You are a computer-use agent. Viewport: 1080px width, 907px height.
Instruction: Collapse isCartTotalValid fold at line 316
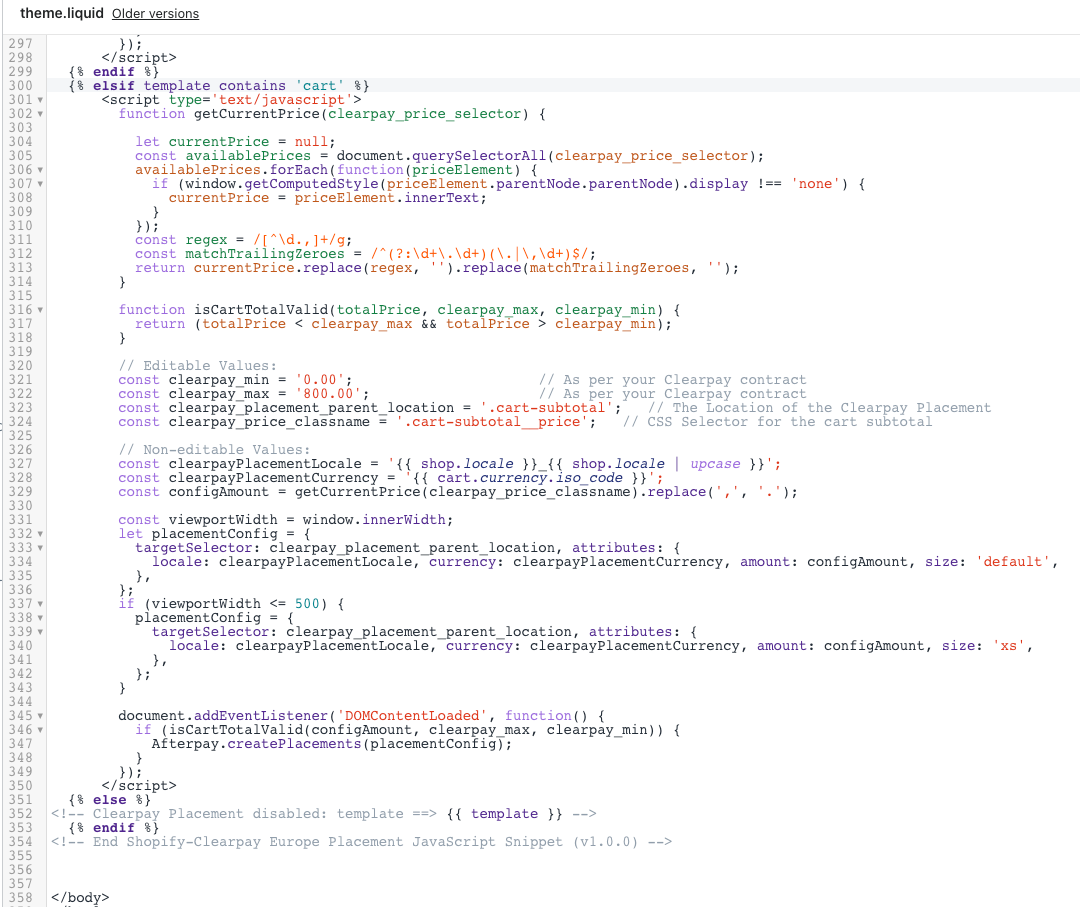pyautogui.click(x=40, y=311)
